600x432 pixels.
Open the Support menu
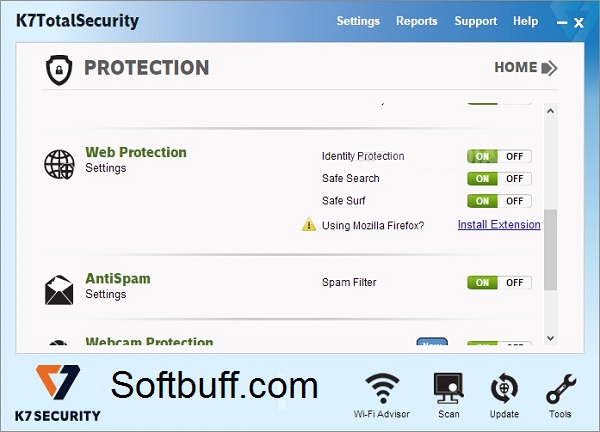476,21
